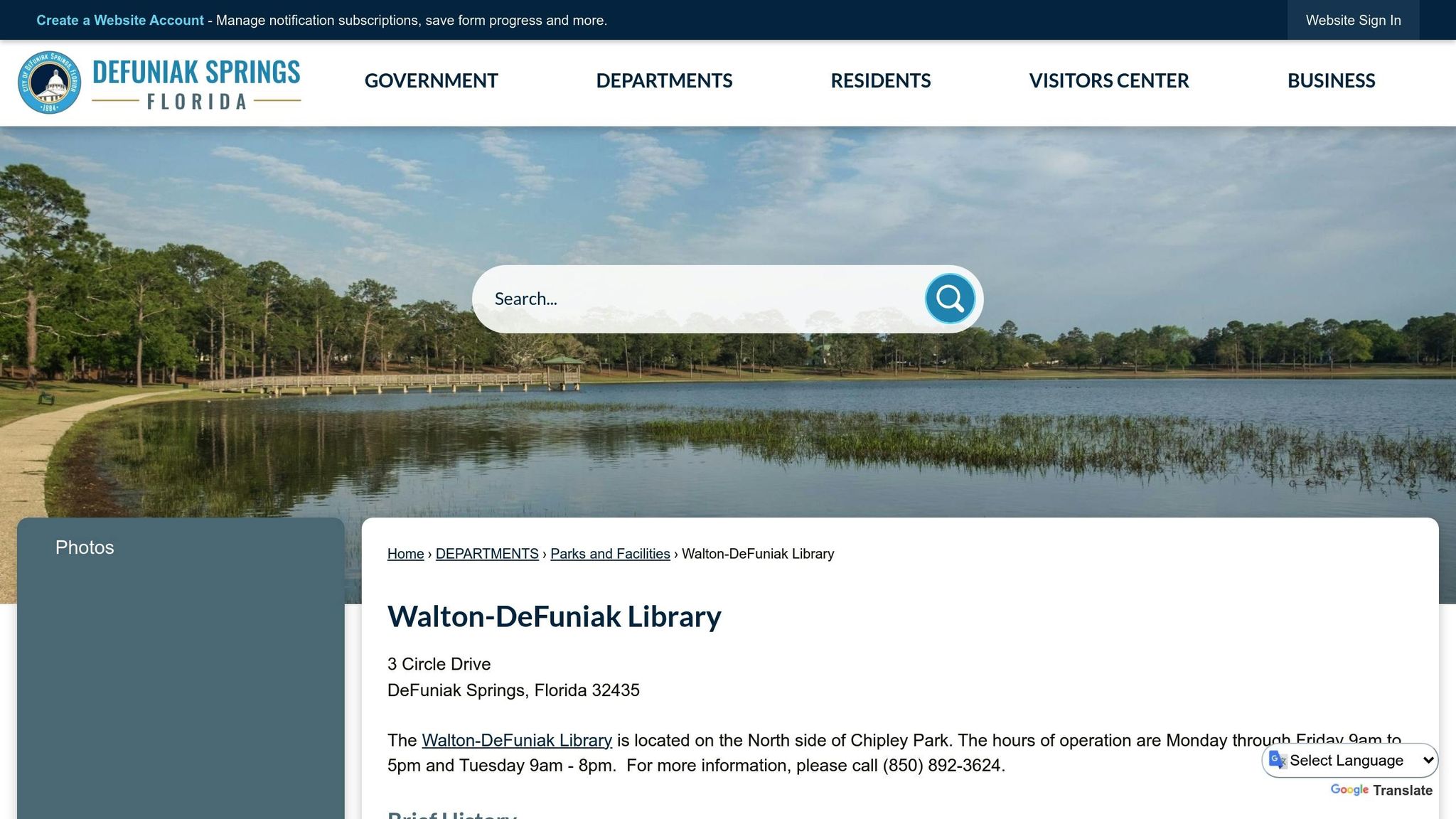Click the Google Translate icon beside Select Language
The width and height of the screenshot is (1456, 819).
pos(1278,760)
